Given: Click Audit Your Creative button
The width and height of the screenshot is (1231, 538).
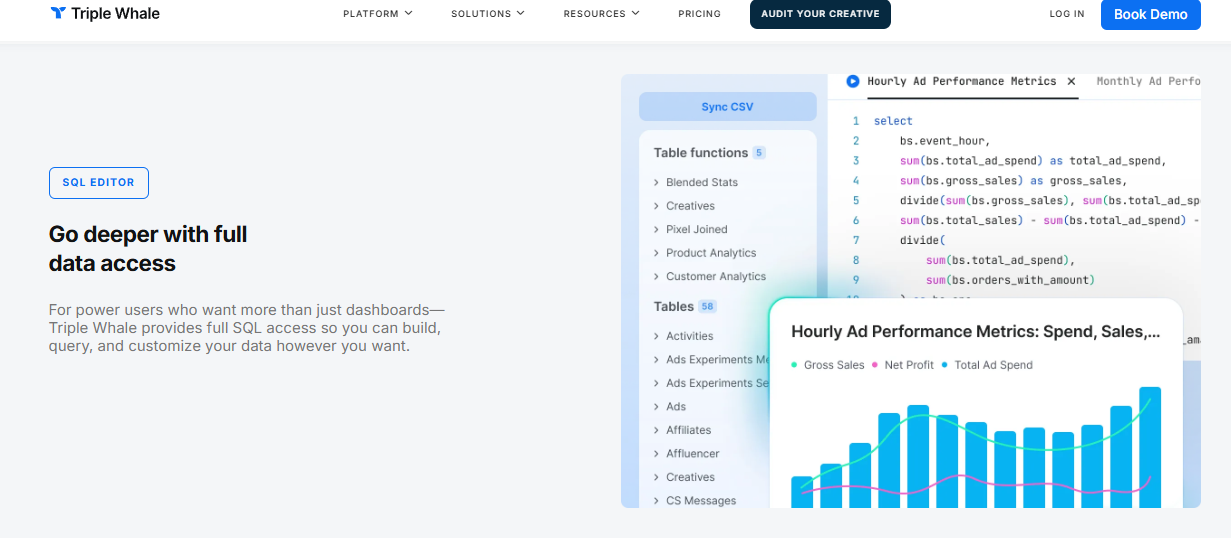Looking at the screenshot, I should click(820, 14).
